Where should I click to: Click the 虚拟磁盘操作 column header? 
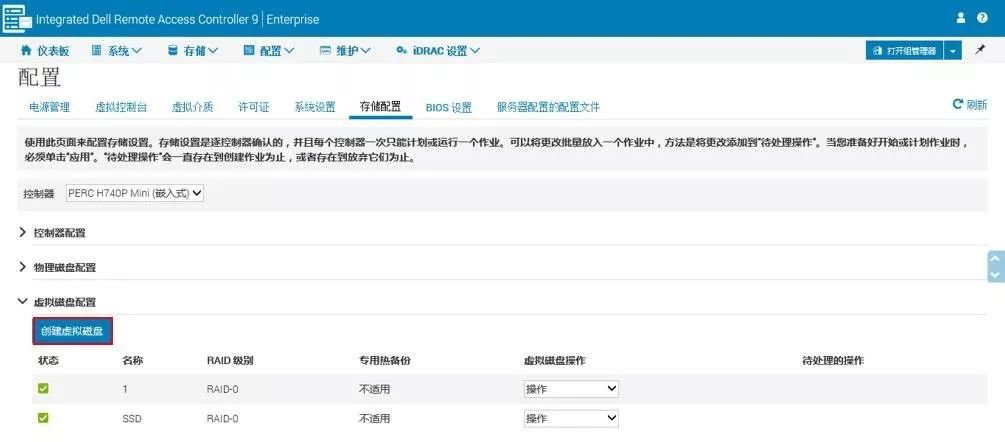(555, 360)
